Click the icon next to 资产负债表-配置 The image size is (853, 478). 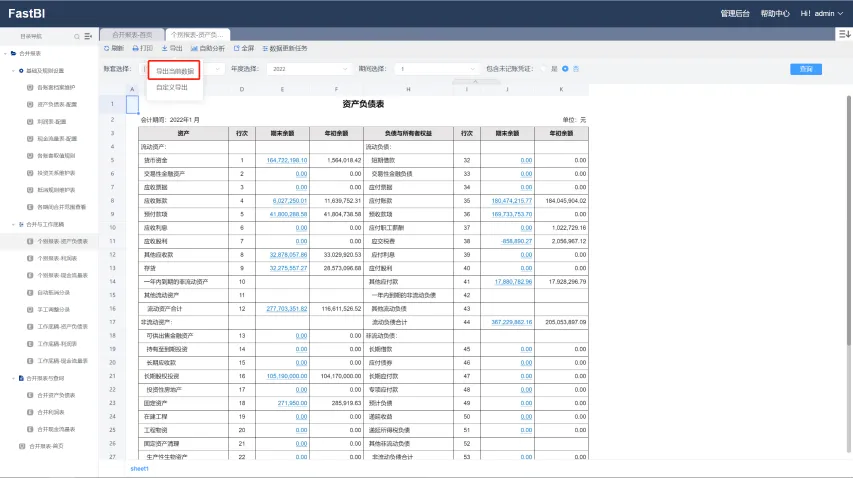(x=30, y=104)
